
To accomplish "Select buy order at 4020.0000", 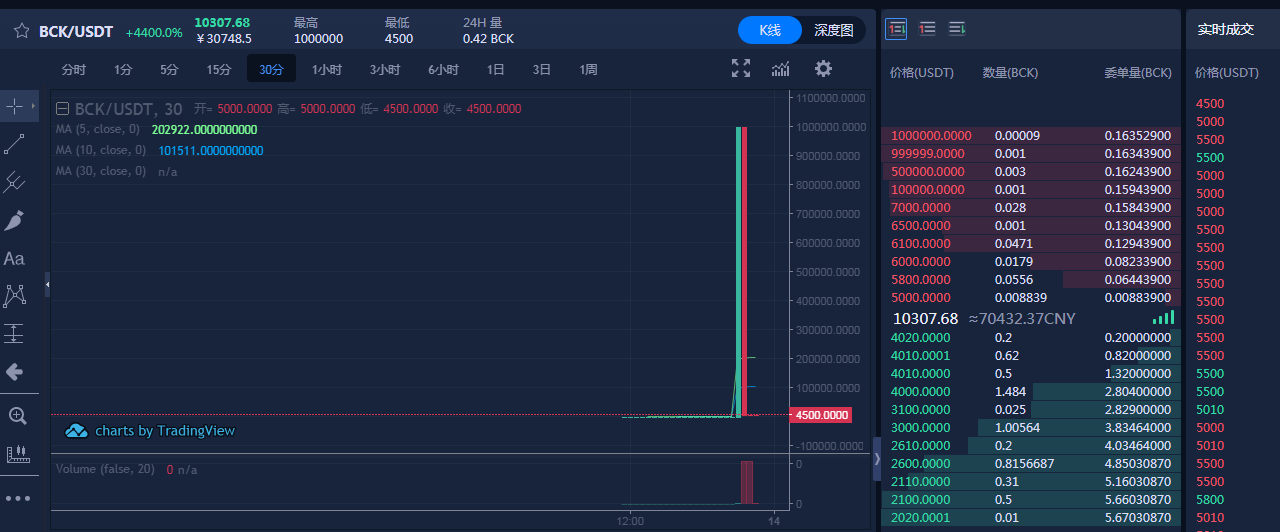I will tap(1031, 338).
